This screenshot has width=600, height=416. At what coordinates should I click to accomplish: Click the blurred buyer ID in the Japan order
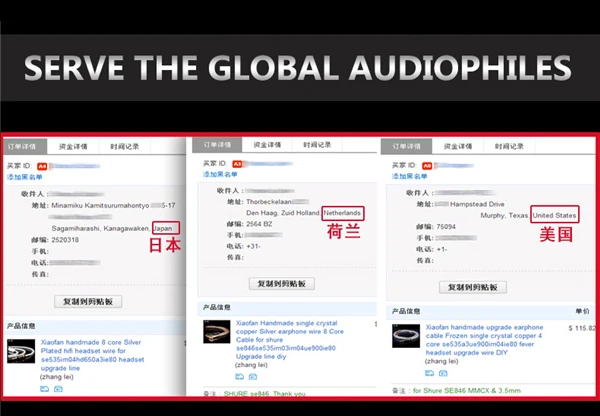pyautogui.click(x=75, y=166)
